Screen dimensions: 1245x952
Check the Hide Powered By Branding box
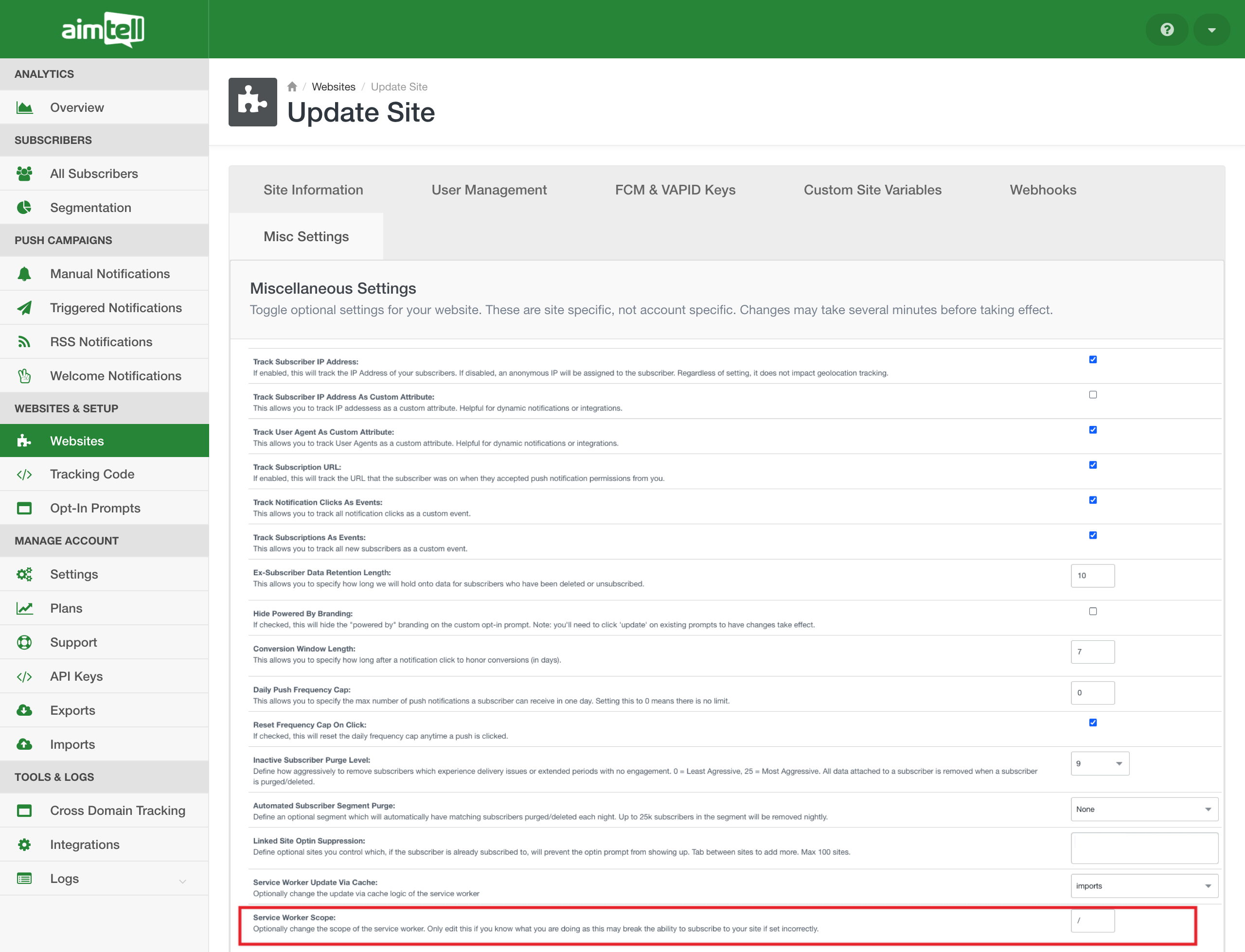1093,612
